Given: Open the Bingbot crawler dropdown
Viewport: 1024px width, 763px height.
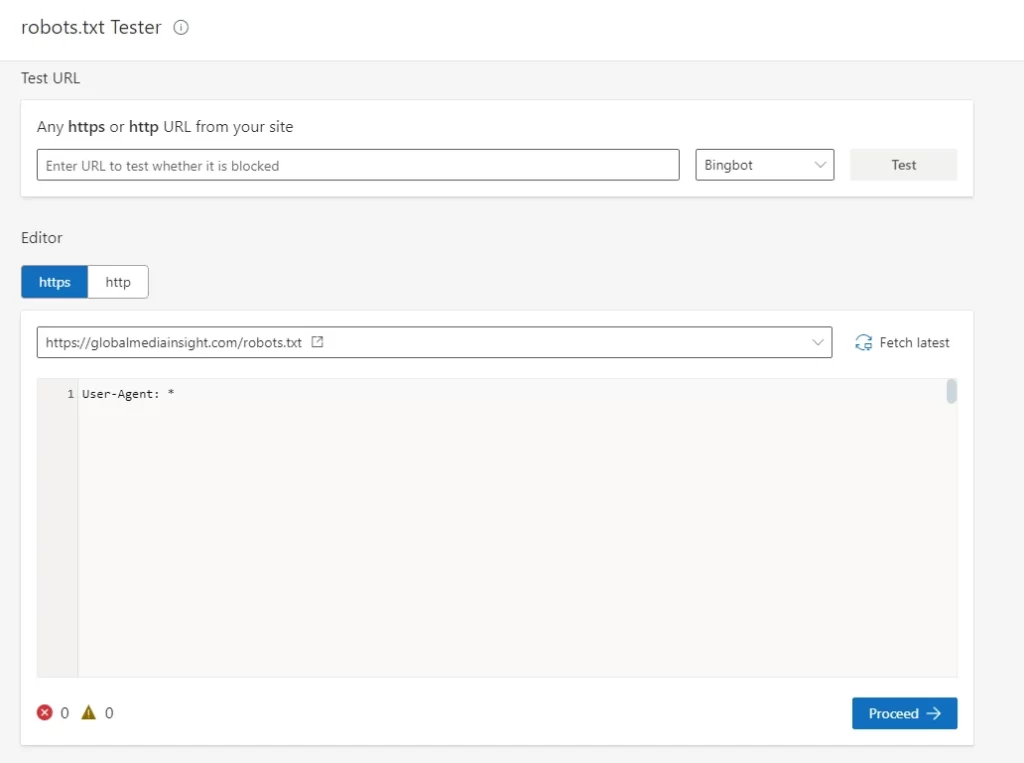Looking at the screenshot, I should click(764, 165).
